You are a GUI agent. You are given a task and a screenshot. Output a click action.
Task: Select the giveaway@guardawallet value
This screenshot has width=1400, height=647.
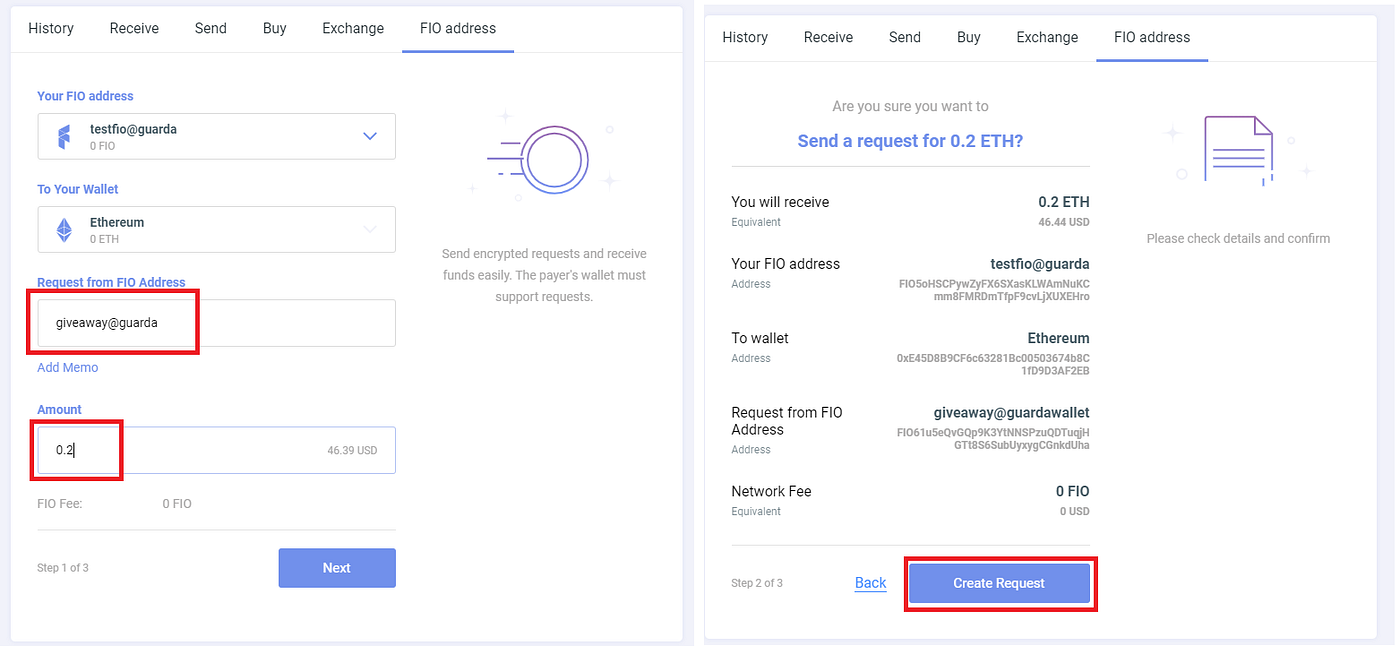click(x=1012, y=412)
